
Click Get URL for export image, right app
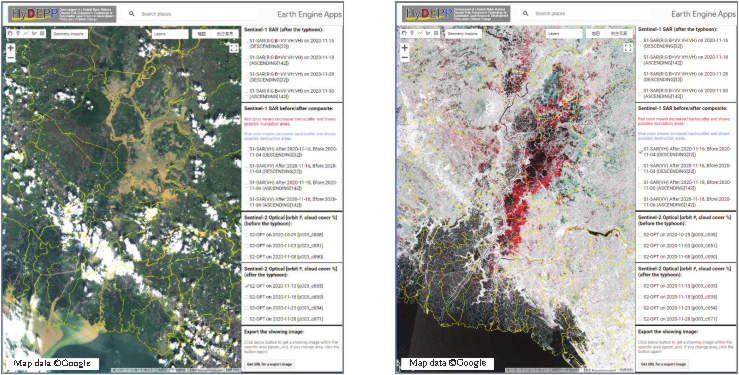663,364
